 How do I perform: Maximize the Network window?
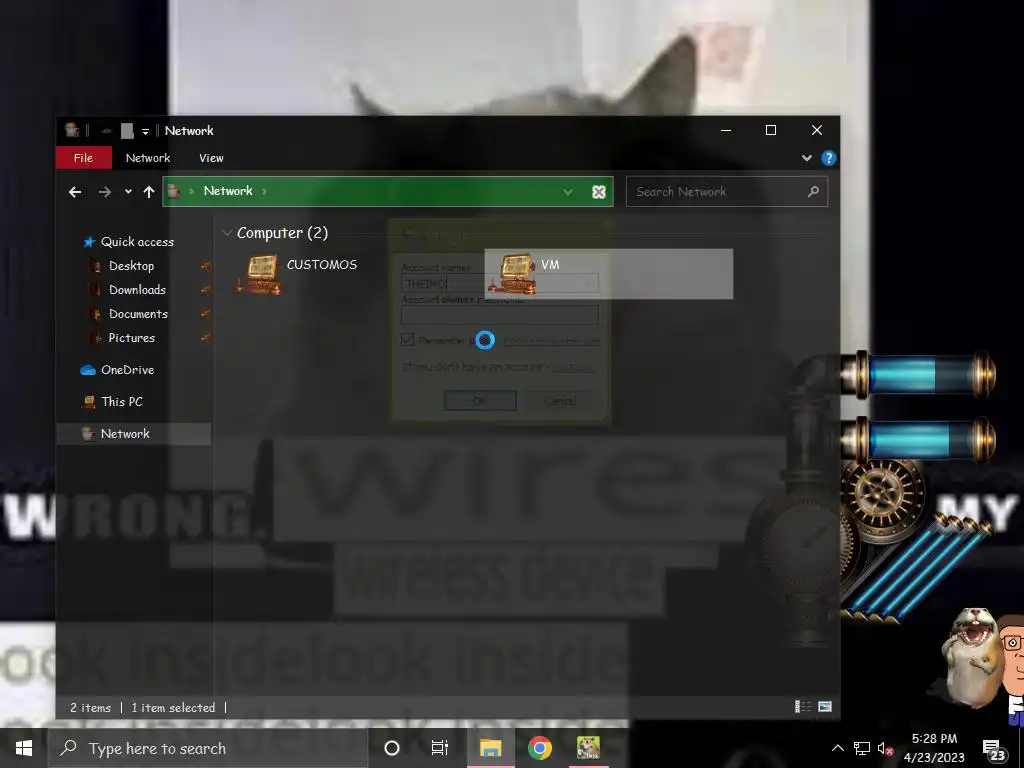[771, 131]
